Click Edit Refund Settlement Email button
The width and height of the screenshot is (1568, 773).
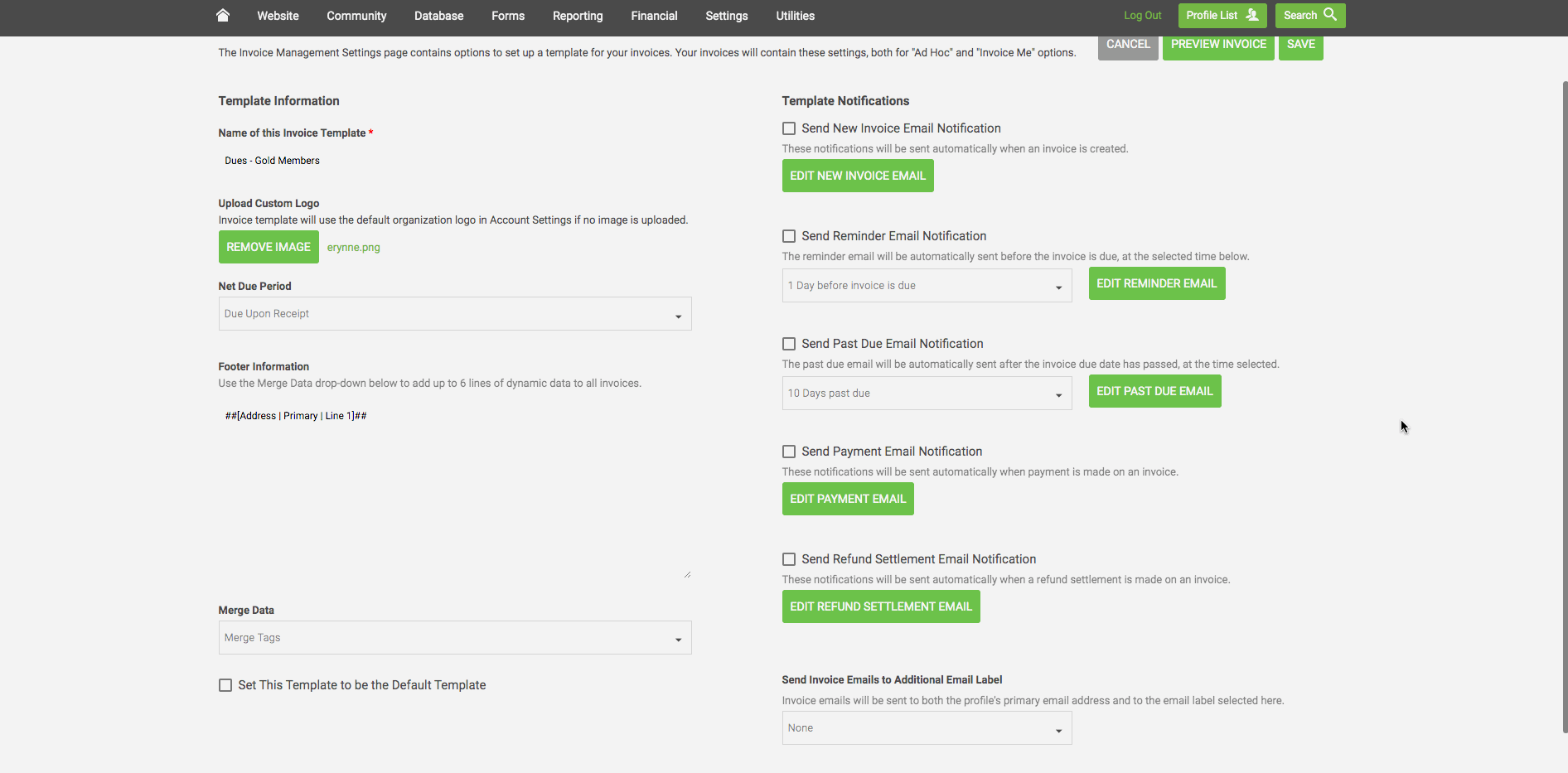point(881,606)
